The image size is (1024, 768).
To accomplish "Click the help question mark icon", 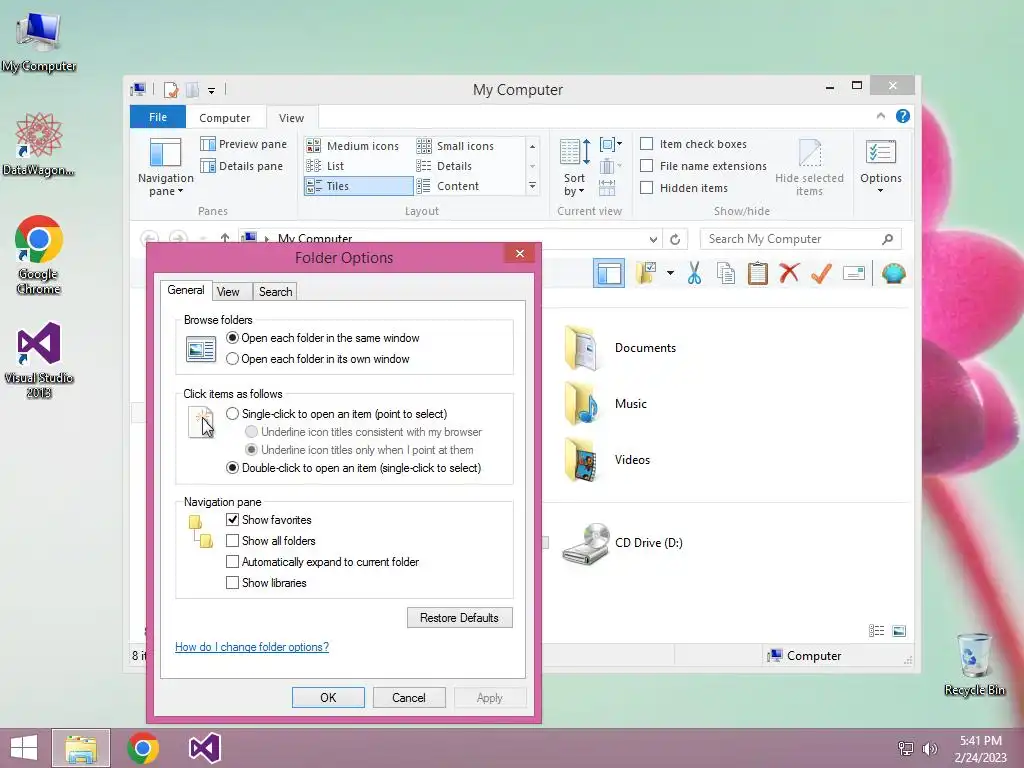I will 903,116.
